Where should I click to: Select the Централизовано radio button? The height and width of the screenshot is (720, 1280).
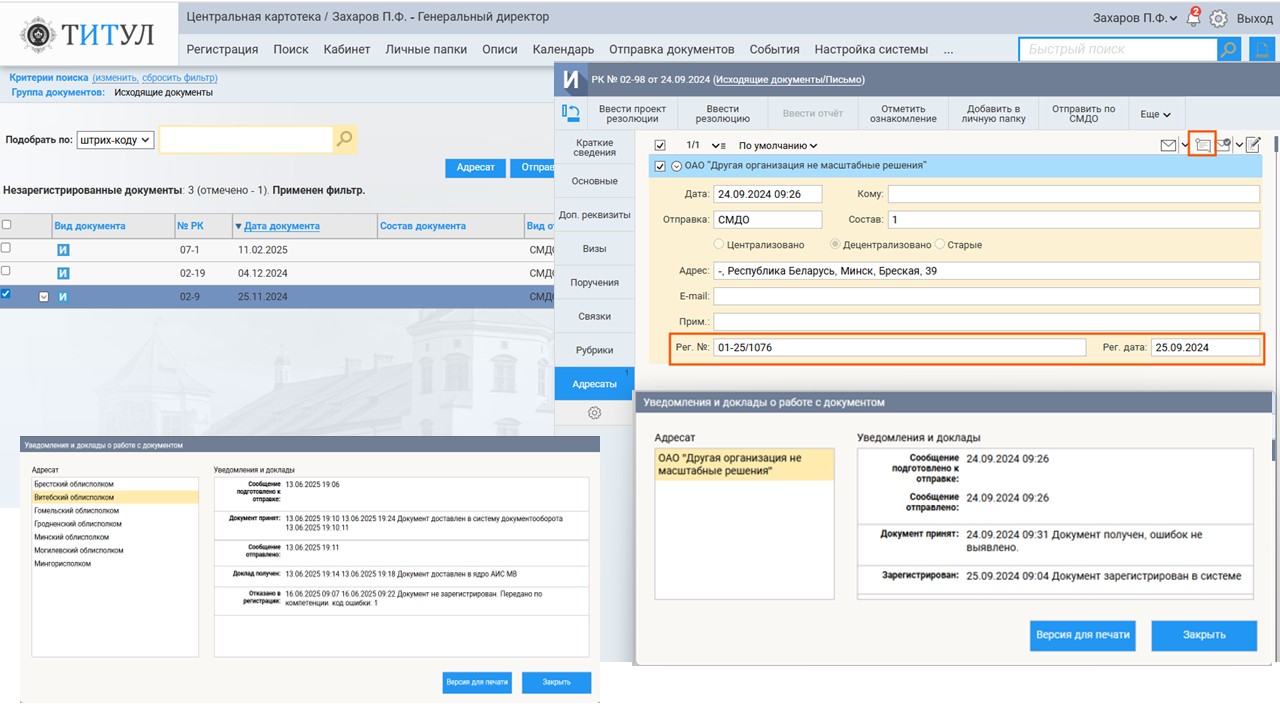pos(719,244)
